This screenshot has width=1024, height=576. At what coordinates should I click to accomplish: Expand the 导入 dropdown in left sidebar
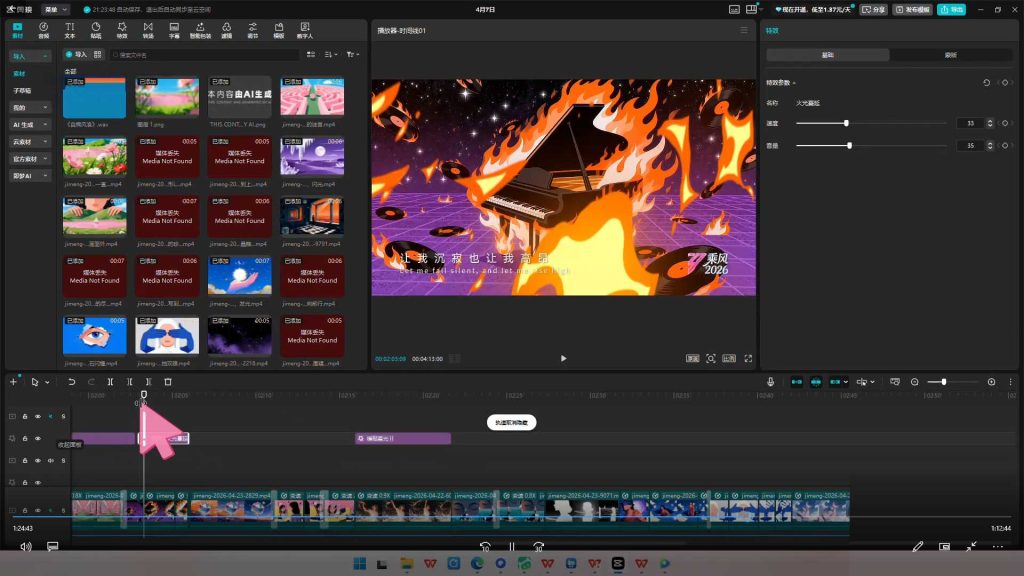tap(29, 56)
